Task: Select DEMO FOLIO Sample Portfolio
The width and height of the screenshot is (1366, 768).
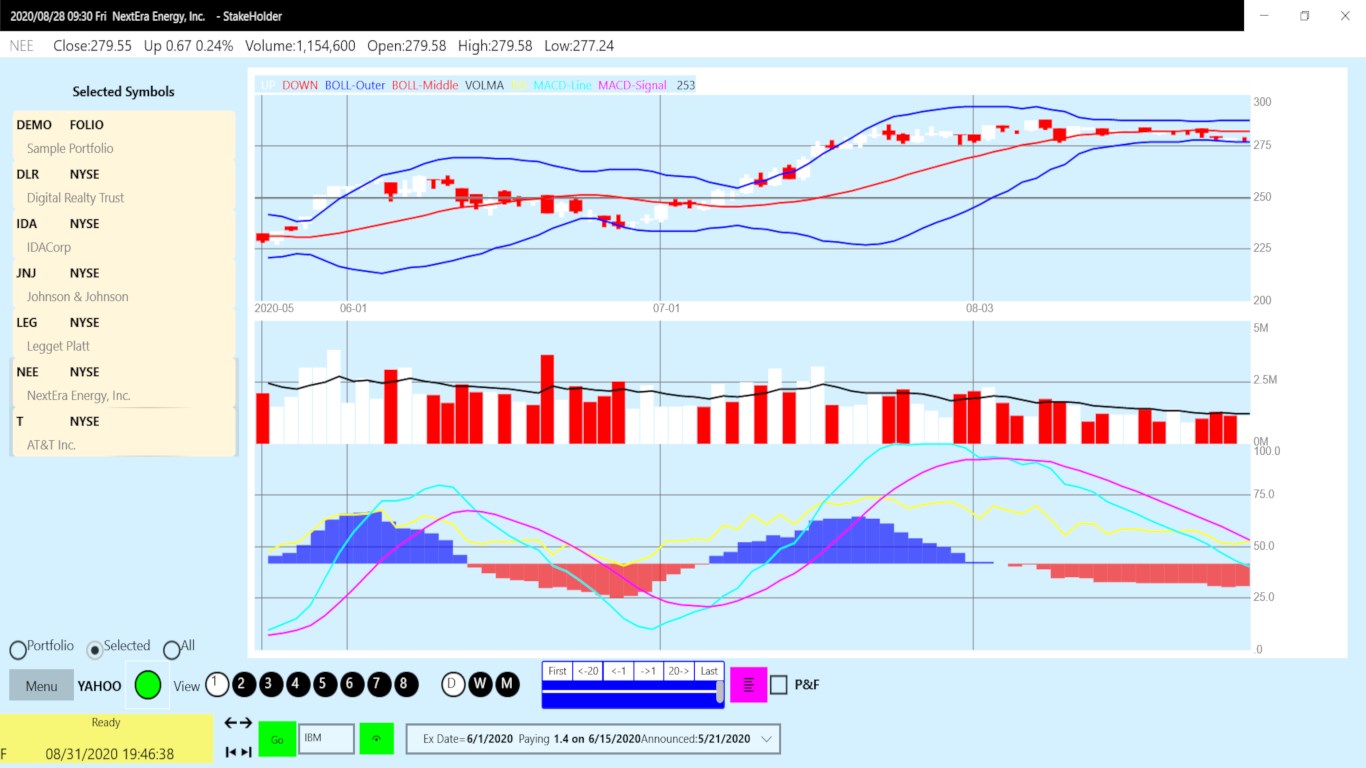Action: click(124, 136)
